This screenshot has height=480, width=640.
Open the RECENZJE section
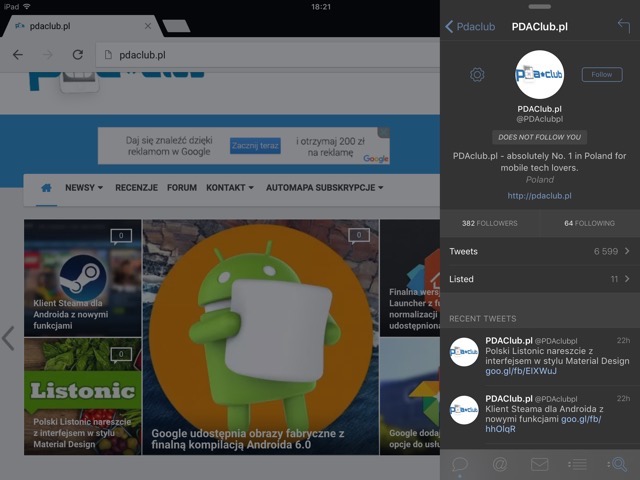coord(136,188)
